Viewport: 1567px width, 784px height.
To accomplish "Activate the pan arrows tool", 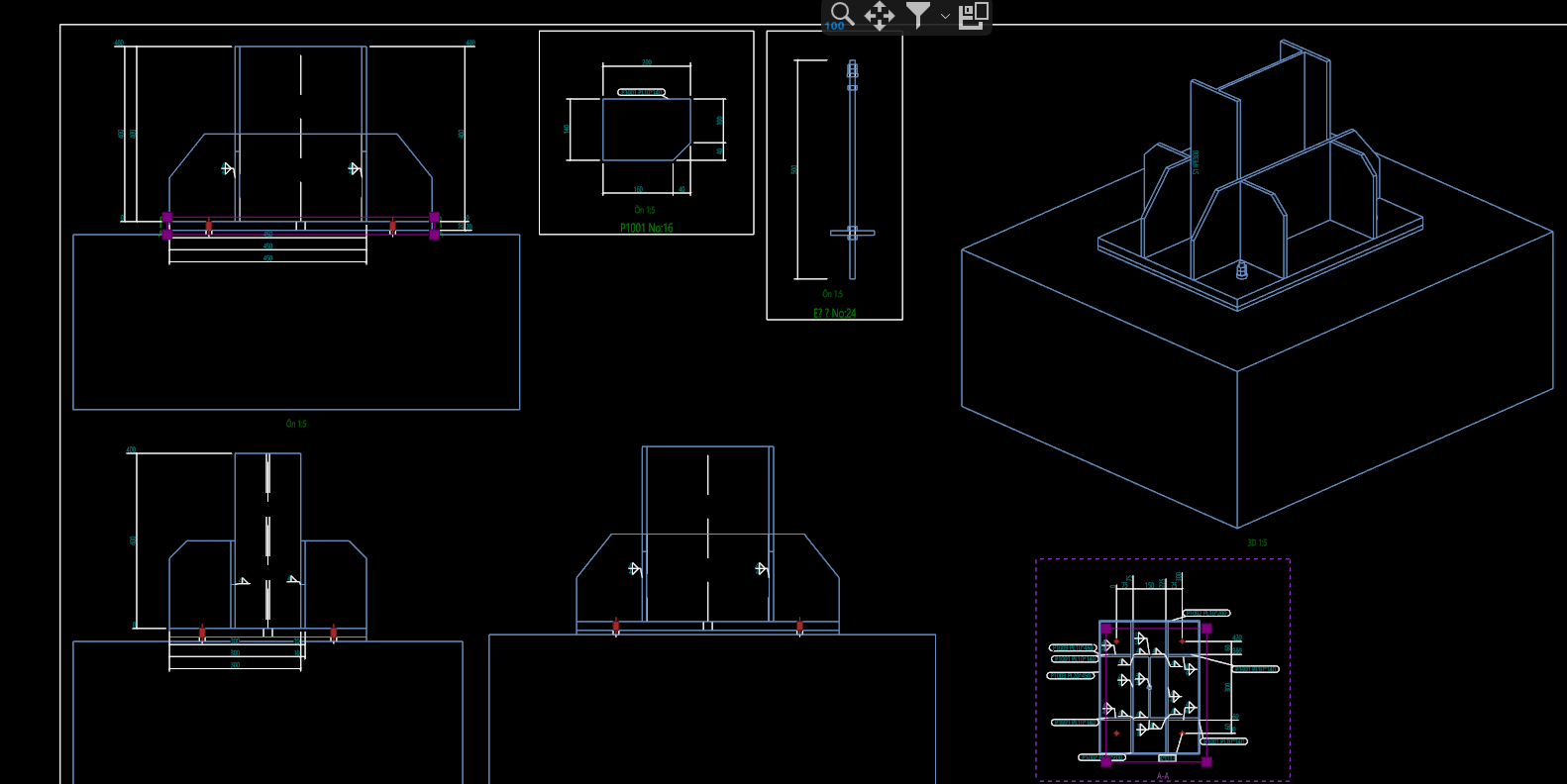I will 880,15.
